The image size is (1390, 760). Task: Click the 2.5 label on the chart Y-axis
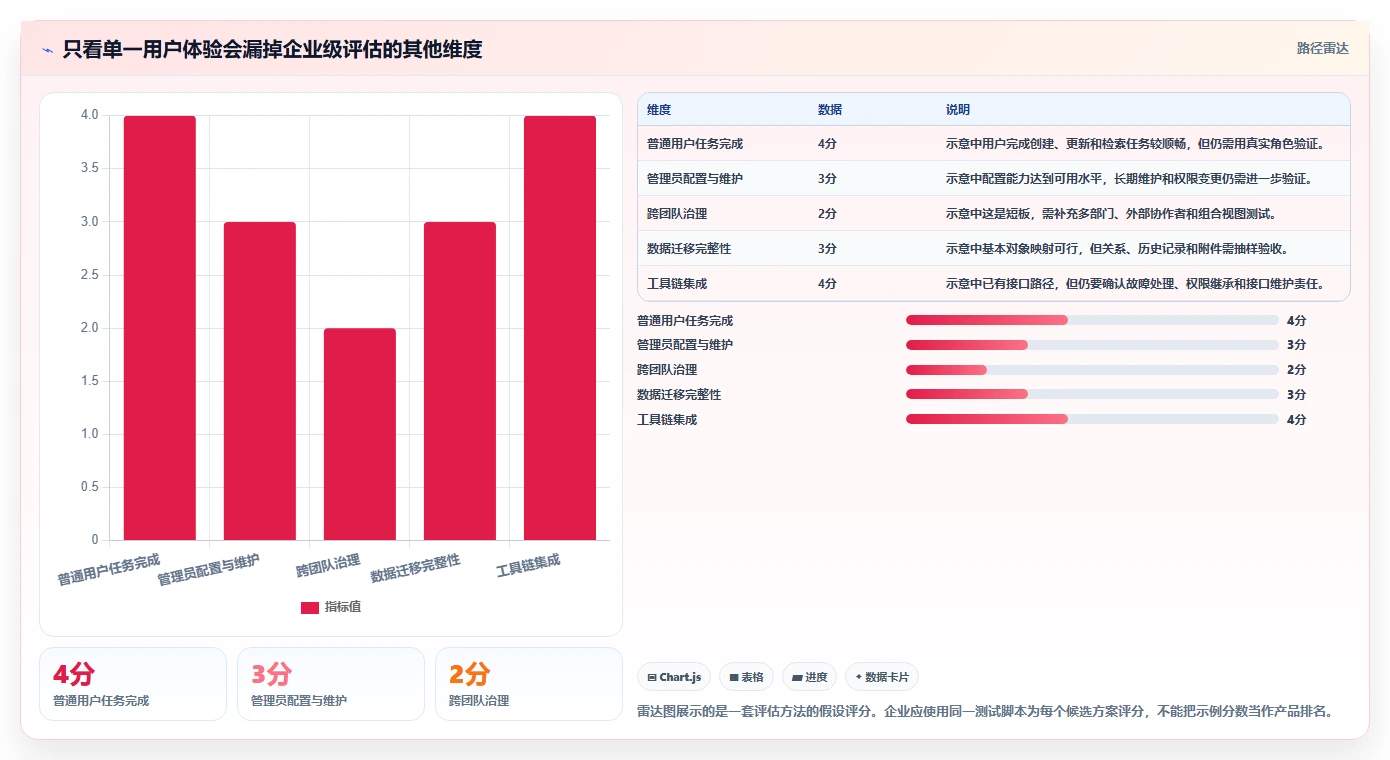click(90, 275)
